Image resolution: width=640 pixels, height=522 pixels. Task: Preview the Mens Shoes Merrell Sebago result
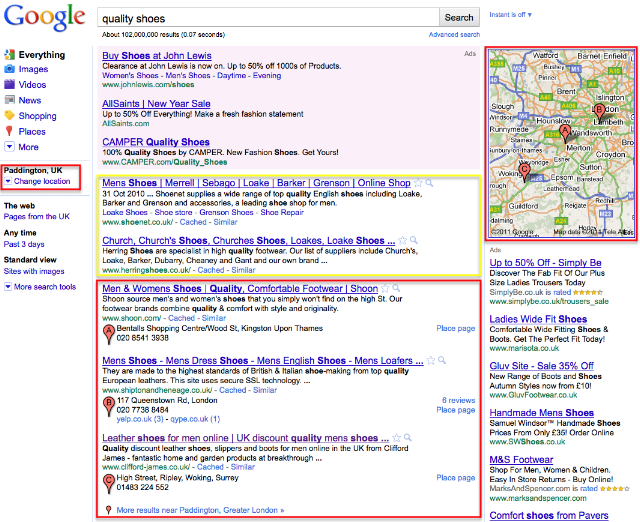click(429, 183)
